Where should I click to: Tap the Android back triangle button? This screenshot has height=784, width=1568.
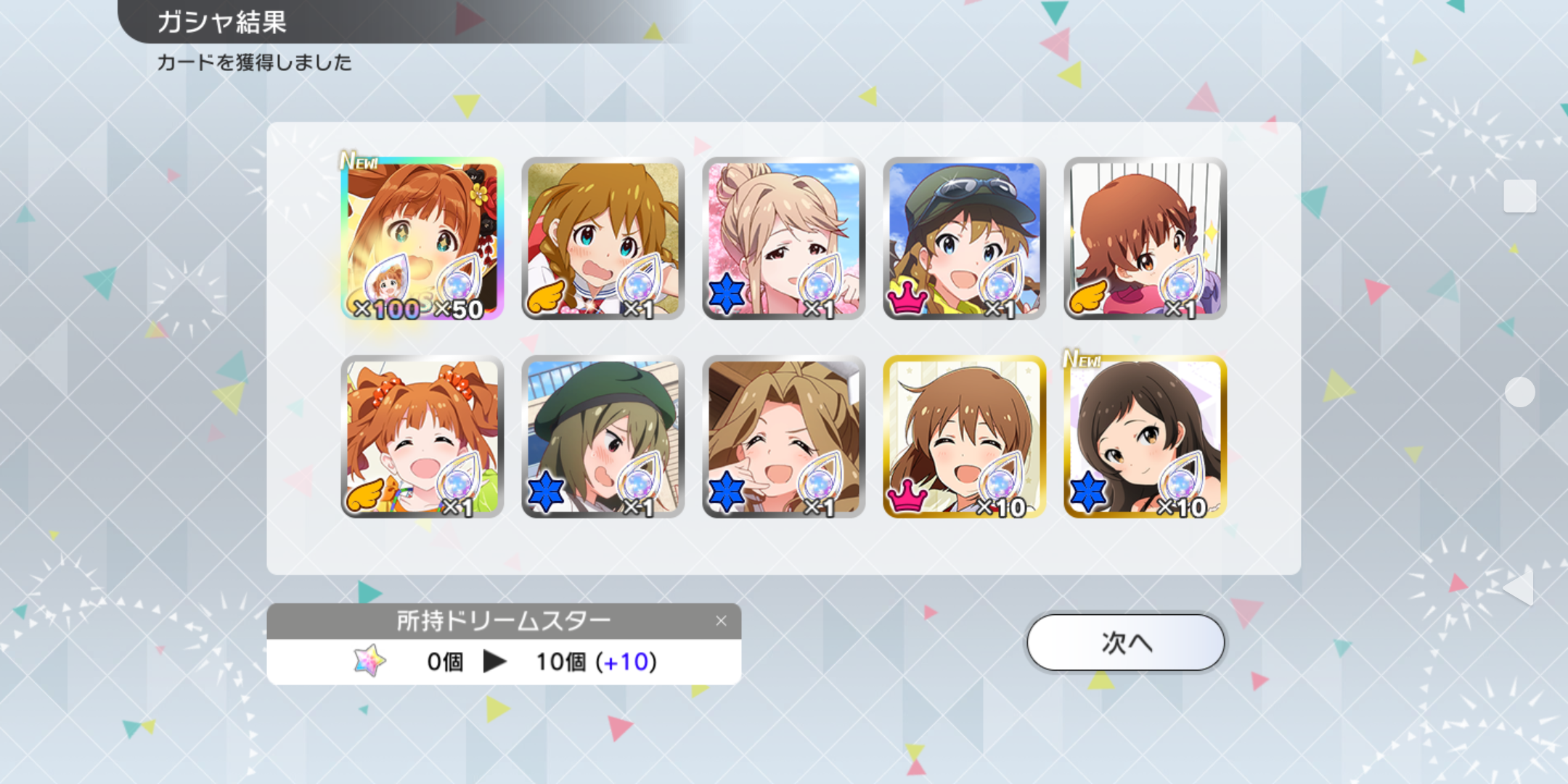tap(1519, 586)
